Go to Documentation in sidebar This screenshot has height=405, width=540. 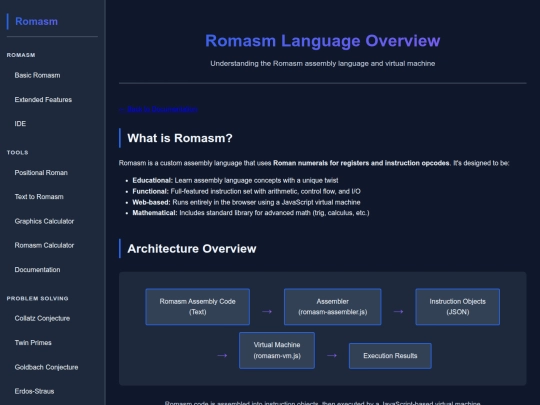pyautogui.click(x=37, y=270)
